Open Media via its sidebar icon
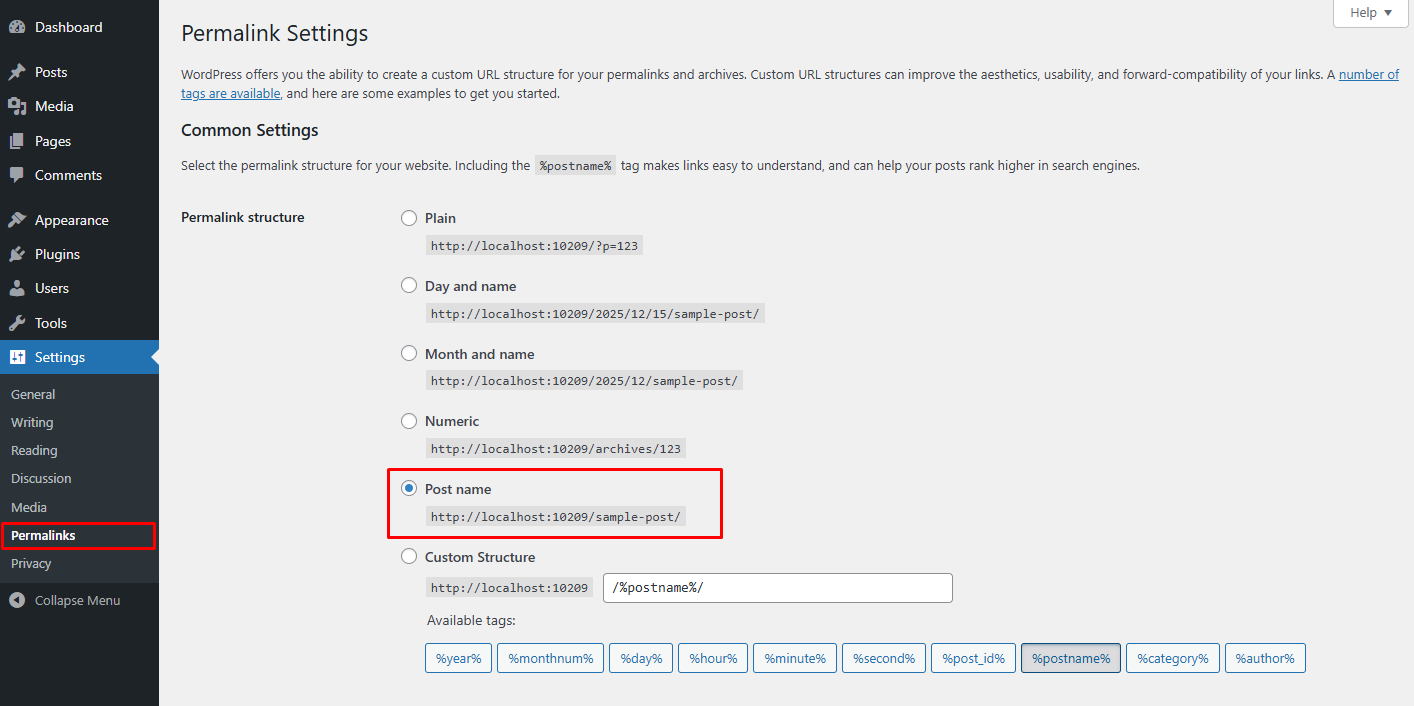Viewport: 1414px width, 706px height. 17,106
